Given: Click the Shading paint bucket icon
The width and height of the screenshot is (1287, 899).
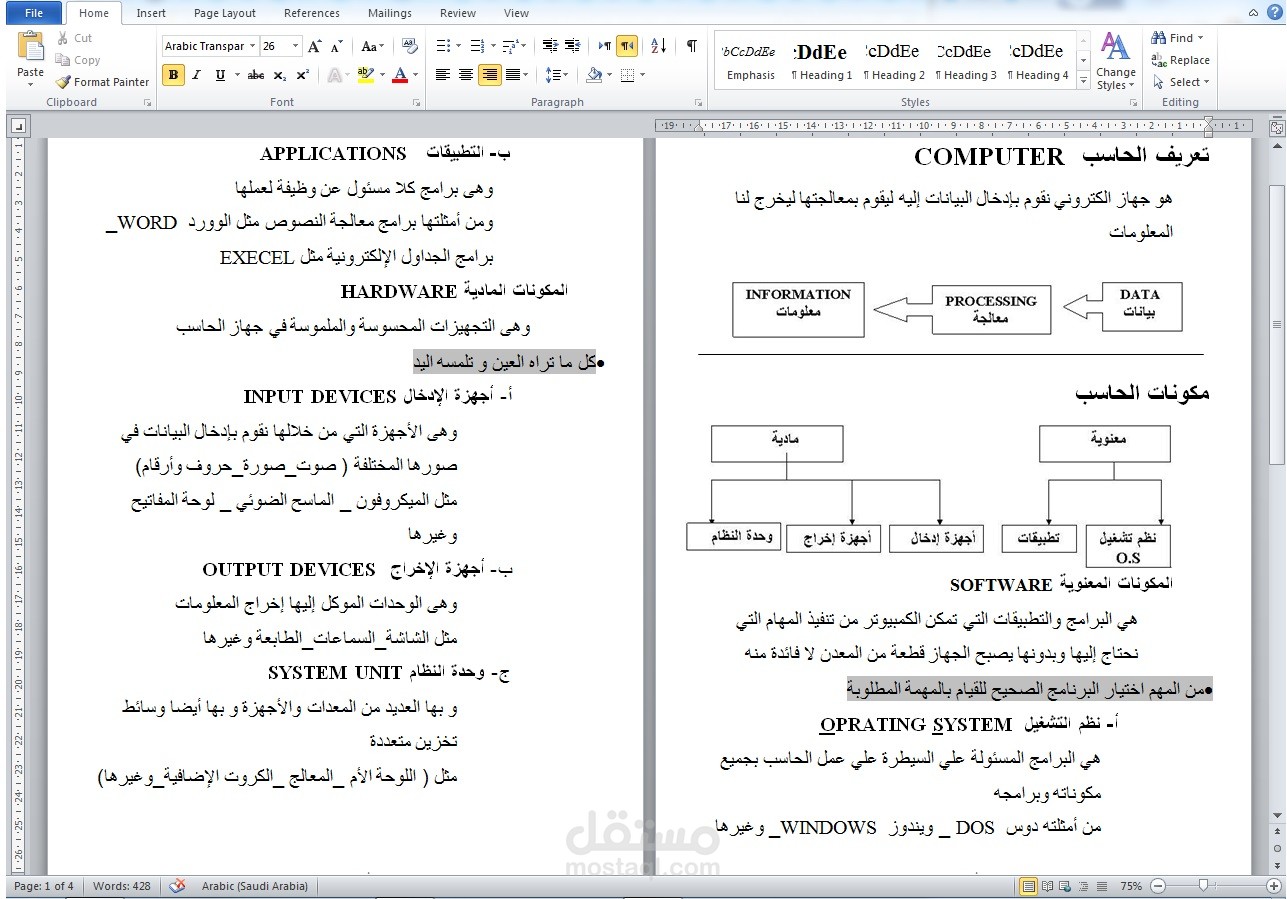Looking at the screenshot, I should [x=594, y=75].
